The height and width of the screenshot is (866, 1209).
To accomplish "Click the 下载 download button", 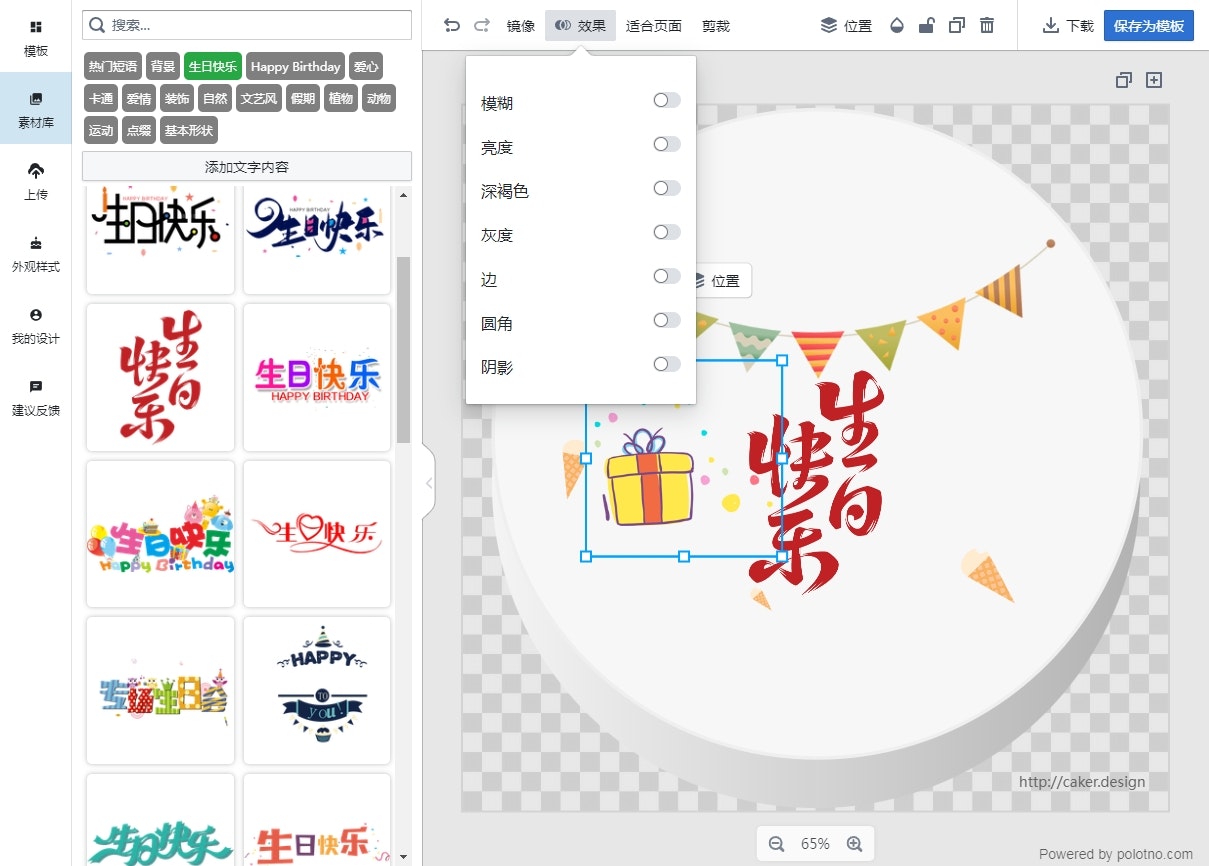I will point(1068,25).
